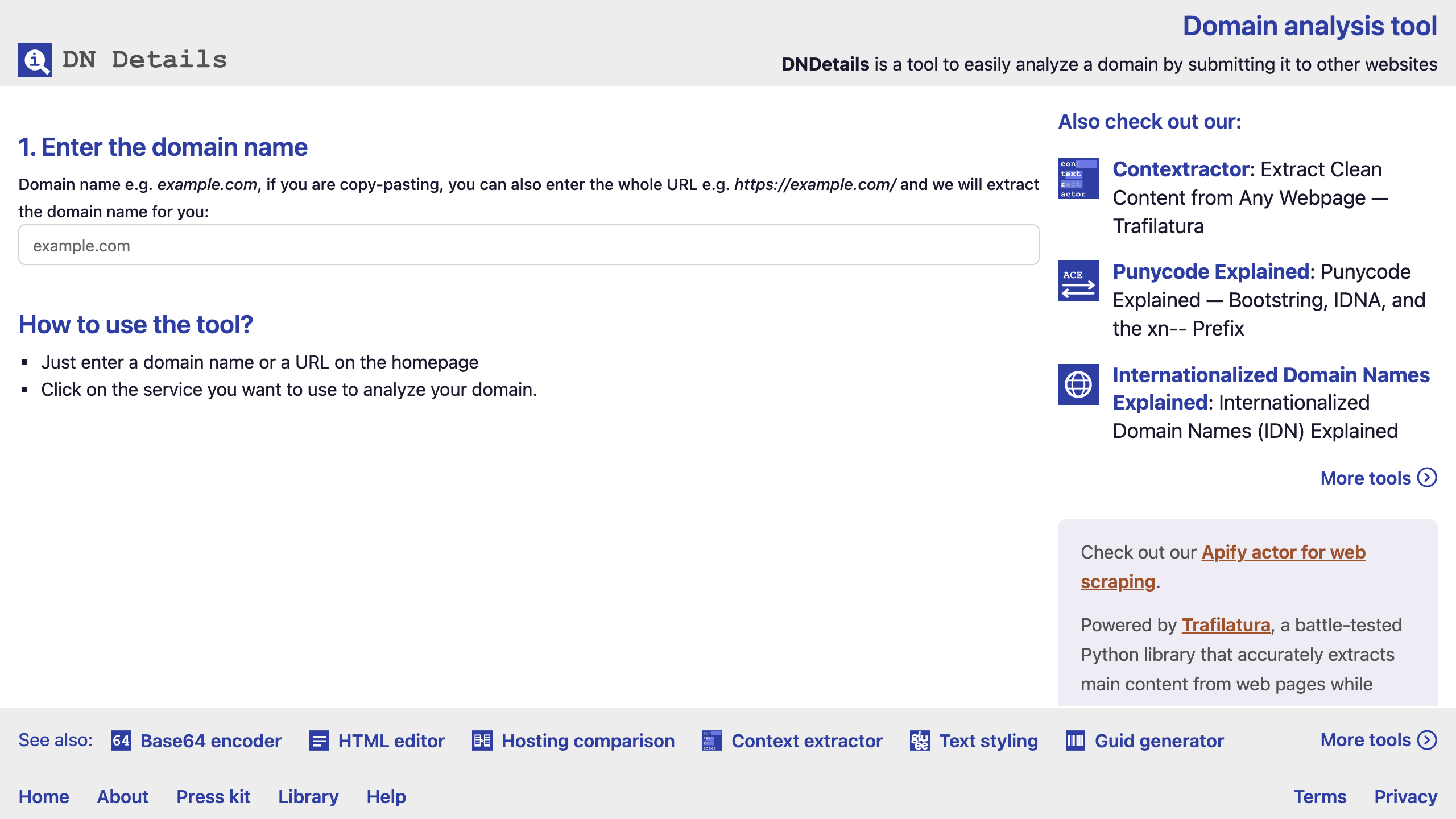This screenshot has height=819, width=1456.
Task: Open the Press kit footer menu item
Action: pyautogui.click(x=213, y=796)
